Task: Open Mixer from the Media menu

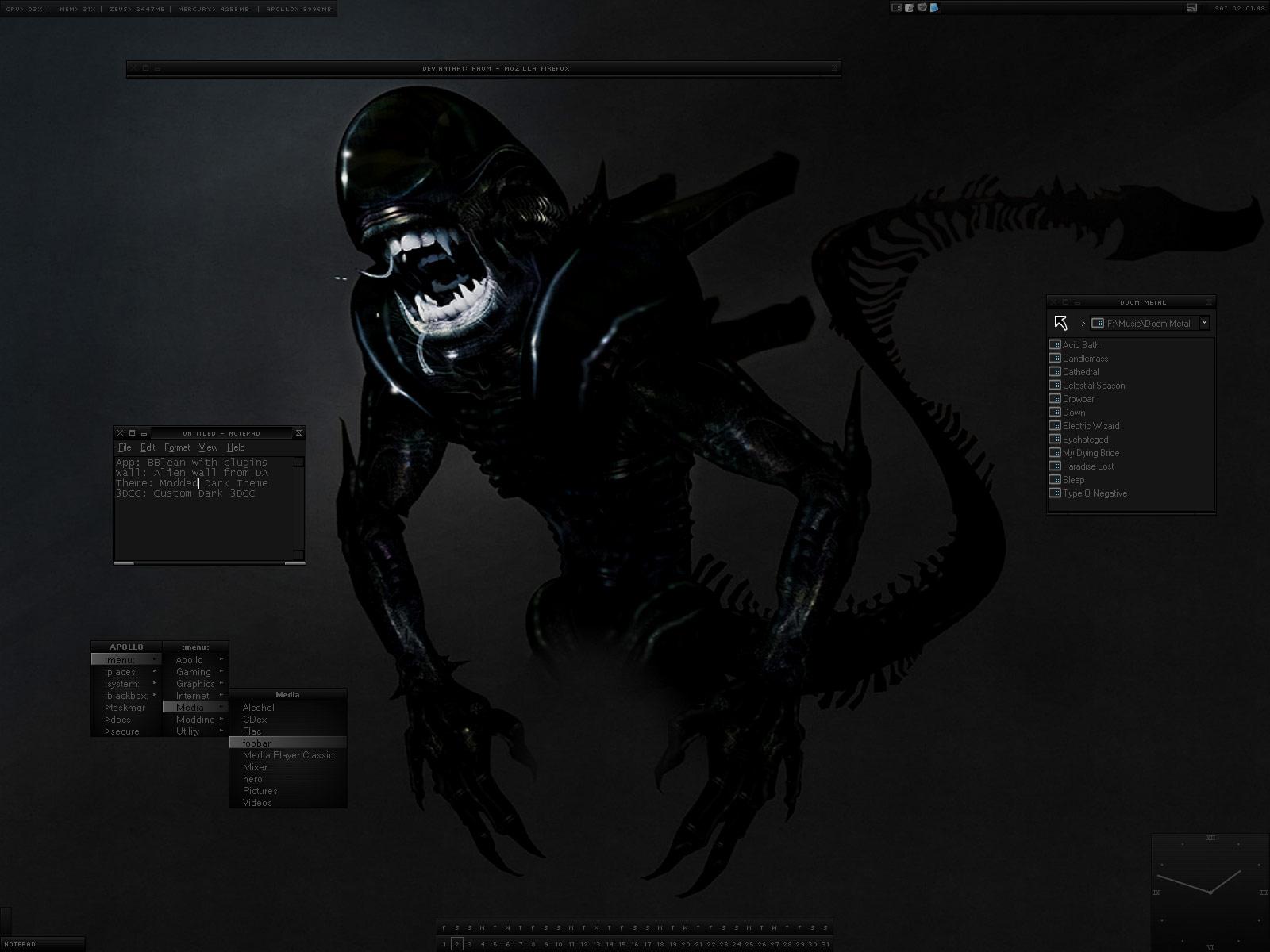Action: tap(288, 766)
